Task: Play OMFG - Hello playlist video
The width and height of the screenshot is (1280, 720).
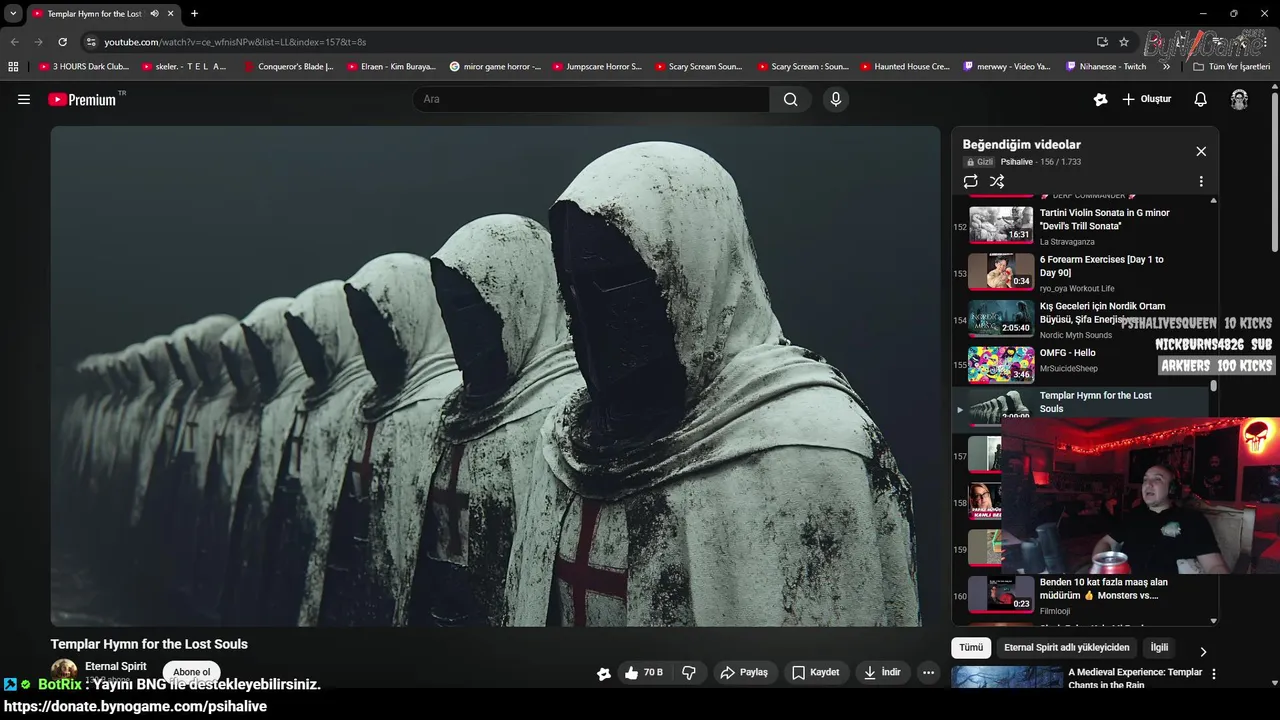Action: coord(1080,366)
